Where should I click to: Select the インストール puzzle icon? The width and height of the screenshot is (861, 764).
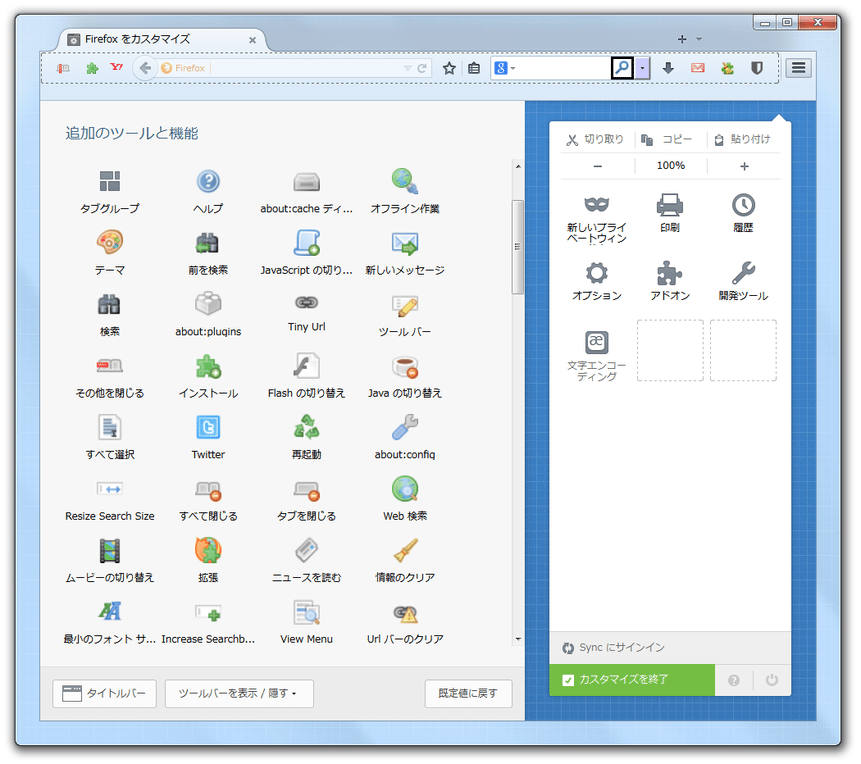[x=208, y=366]
